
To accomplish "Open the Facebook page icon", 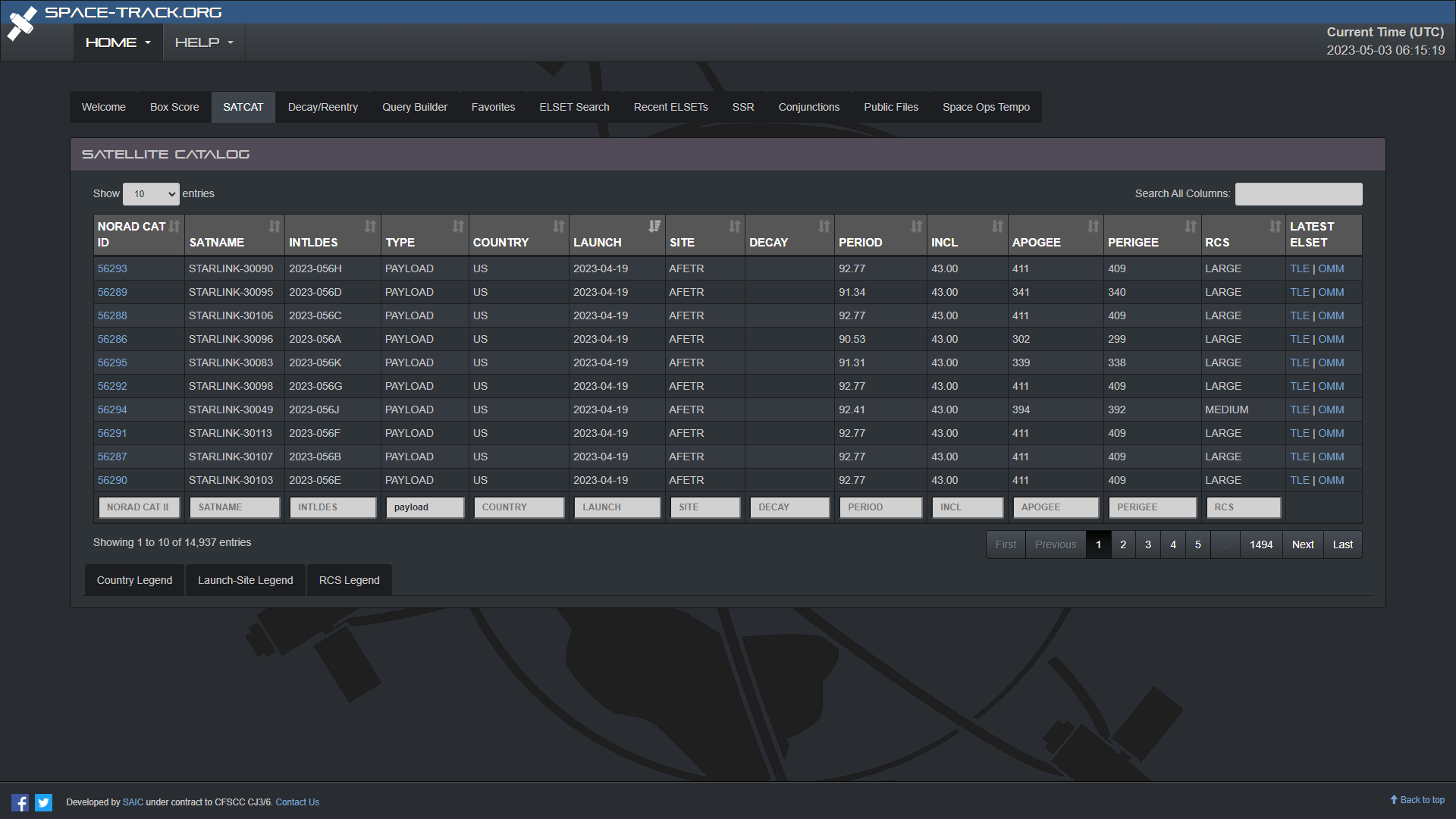I will pyautogui.click(x=20, y=802).
